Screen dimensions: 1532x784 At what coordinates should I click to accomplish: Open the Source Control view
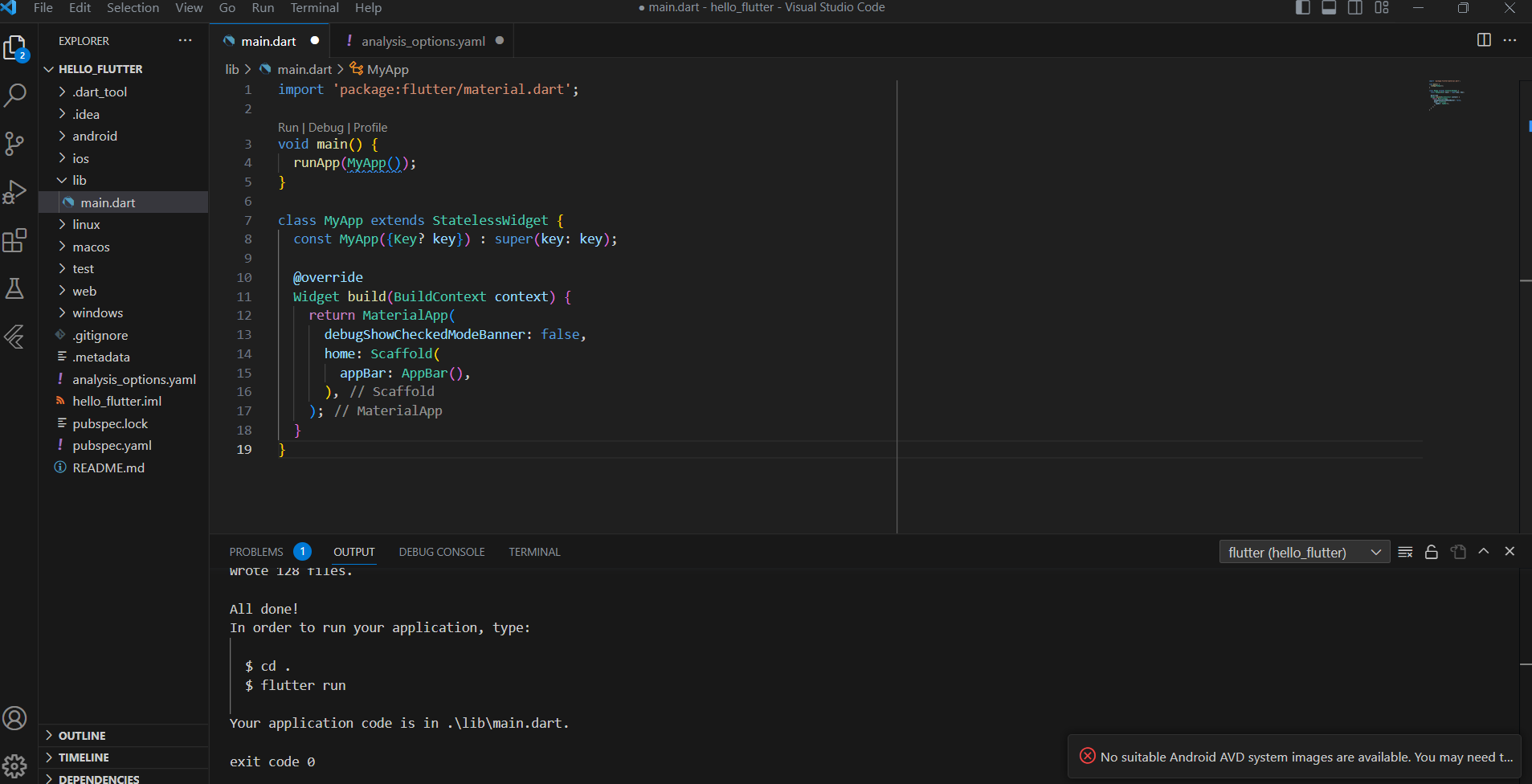tap(15, 144)
